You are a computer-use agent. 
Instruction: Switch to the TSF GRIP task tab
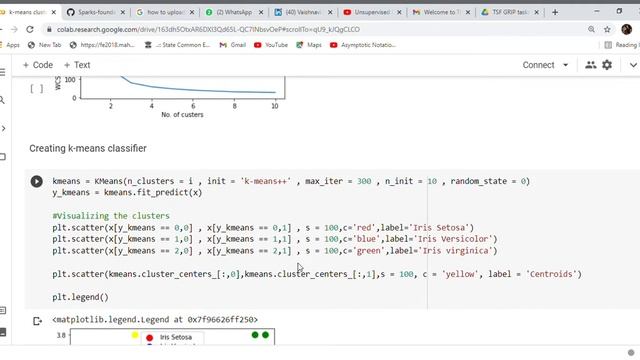pos(510,12)
